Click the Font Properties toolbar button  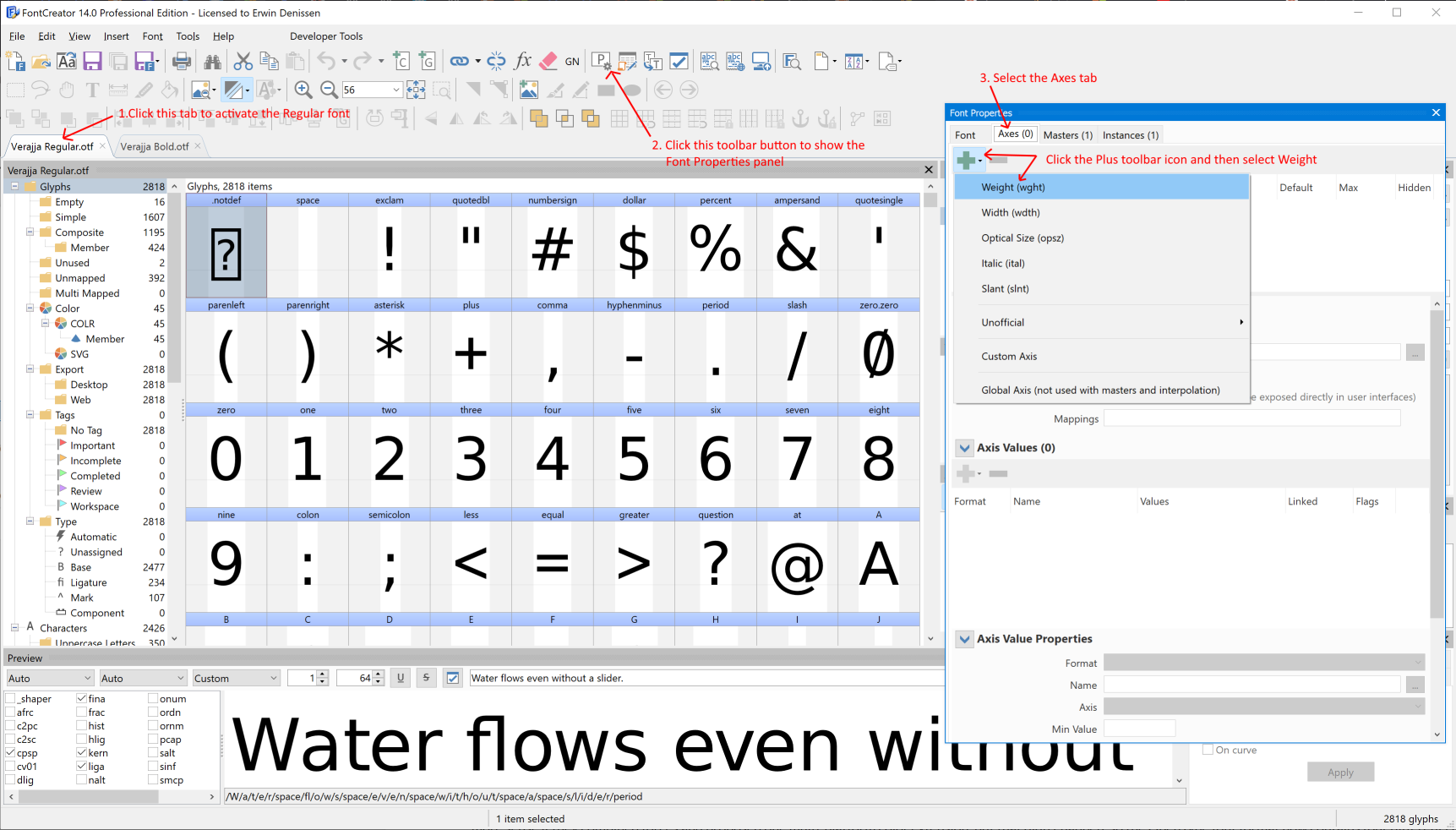(601, 61)
